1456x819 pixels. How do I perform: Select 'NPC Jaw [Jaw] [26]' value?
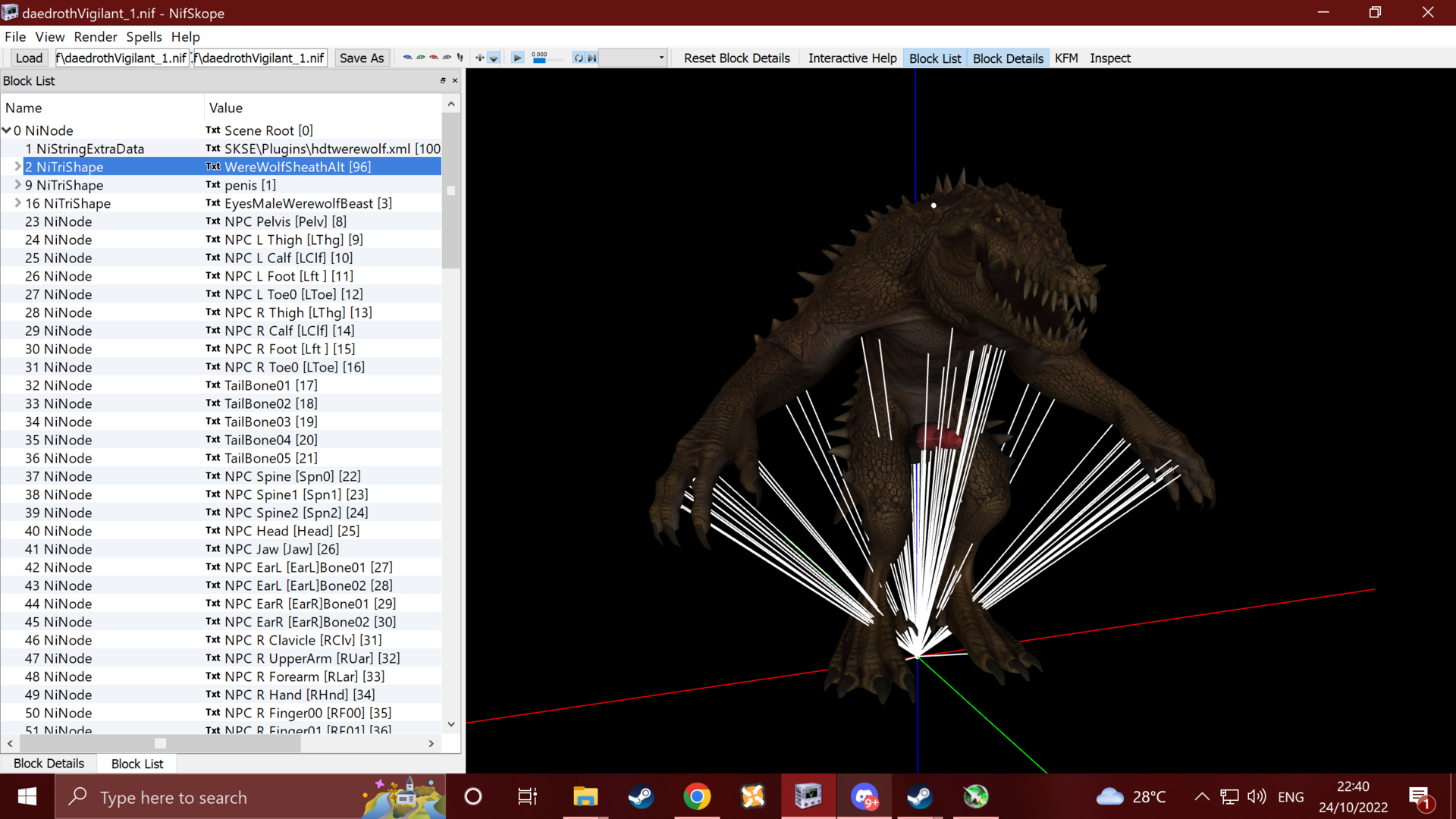pos(281,549)
